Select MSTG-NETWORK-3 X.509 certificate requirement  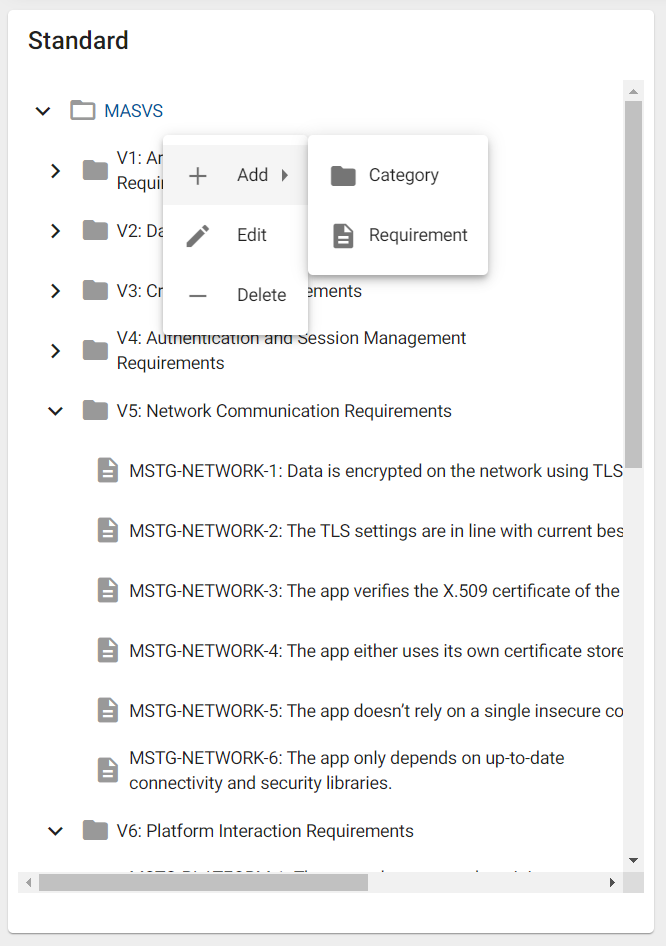pos(375,591)
